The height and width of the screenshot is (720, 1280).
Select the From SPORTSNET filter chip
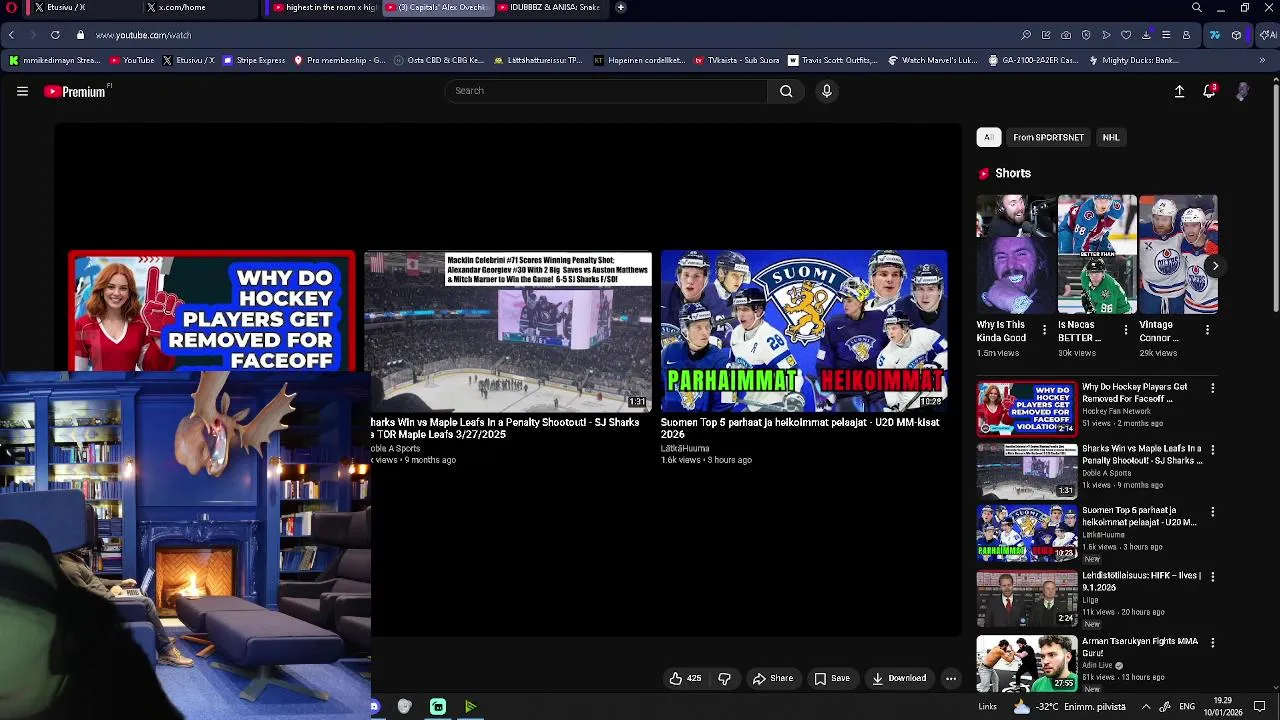point(1048,137)
